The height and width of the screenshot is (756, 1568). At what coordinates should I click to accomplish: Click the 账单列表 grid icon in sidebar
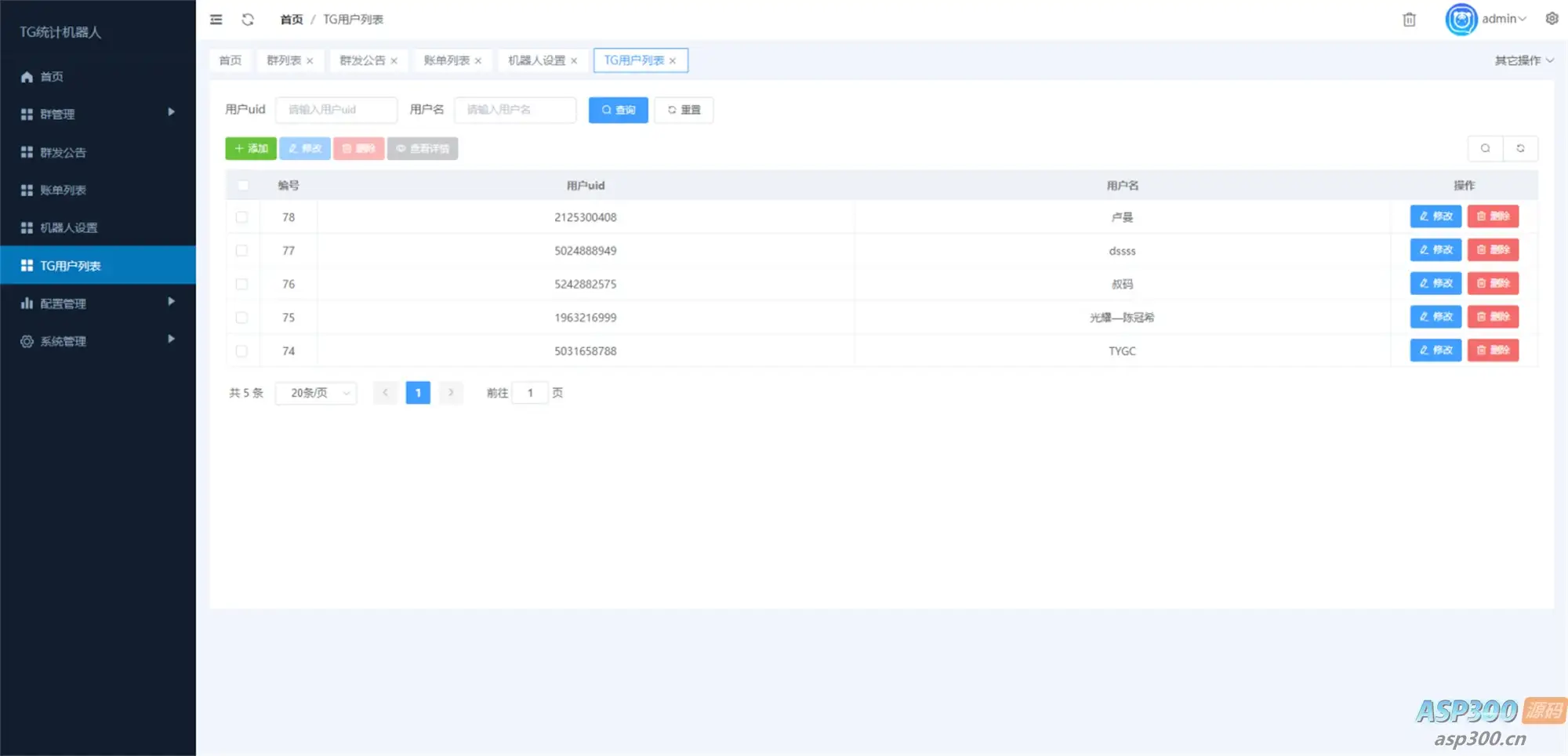[x=27, y=190]
